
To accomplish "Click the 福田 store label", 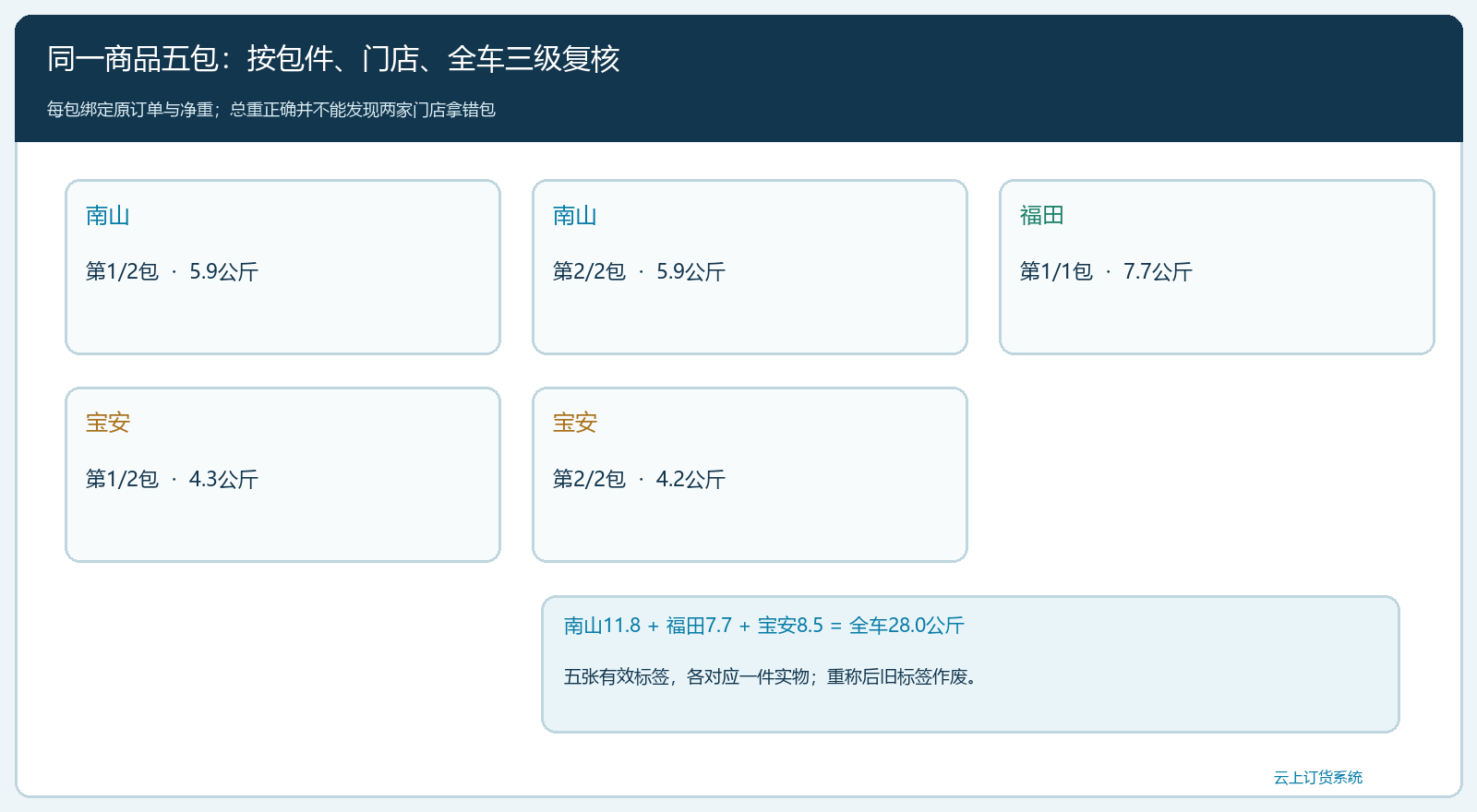I will click(1041, 216).
